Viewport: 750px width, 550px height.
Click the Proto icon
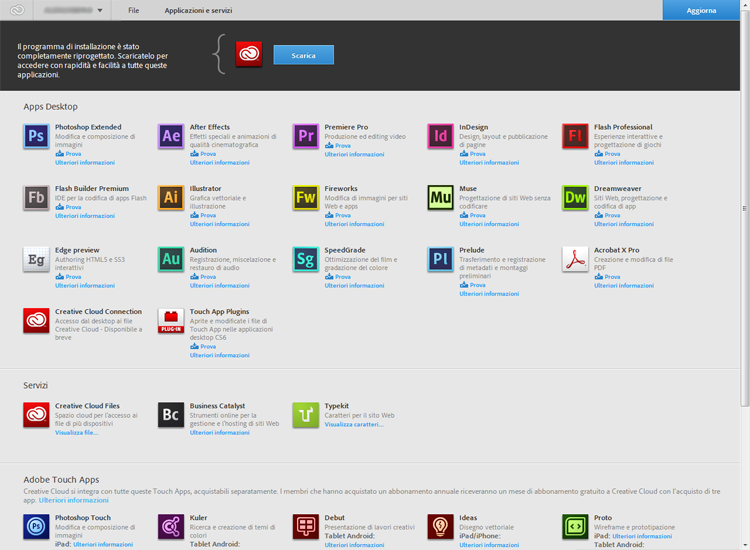[x=575, y=527]
